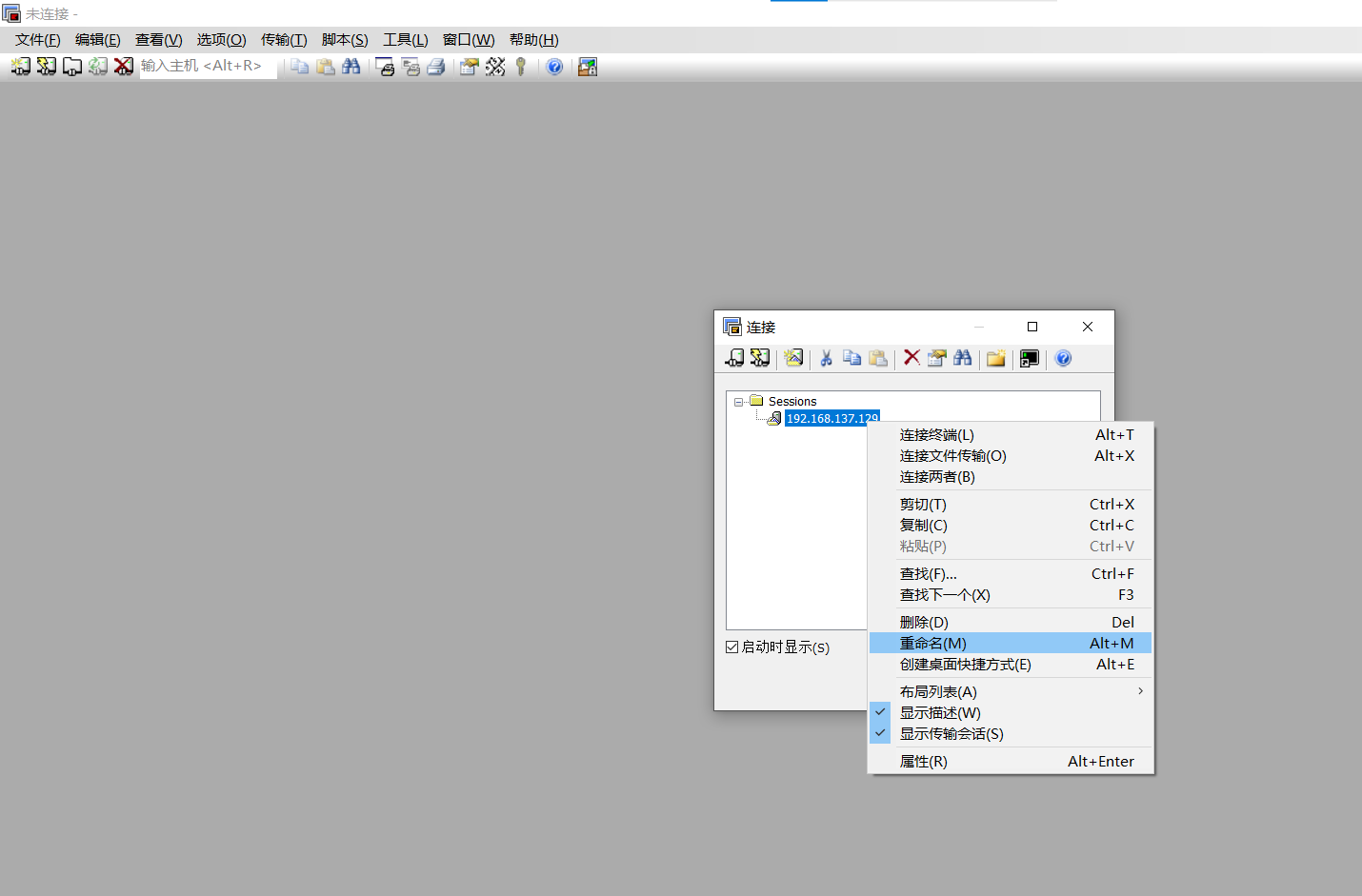Screen dimensions: 1362x896
Task: Click the Quick Connect lightning icon in main toolbar
Action: coord(46,67)
